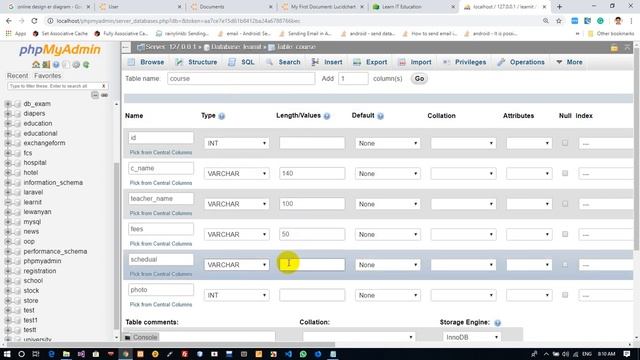
Task: Open the Export tab
Action: point(370,62)
